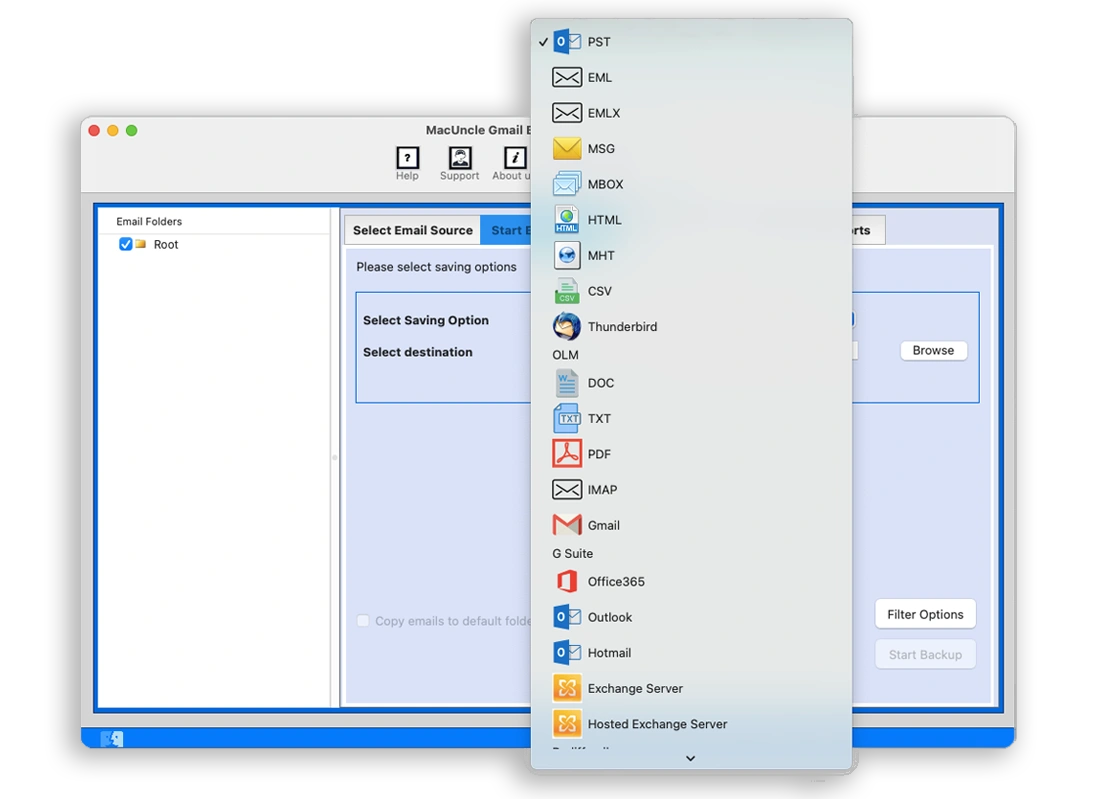Uncheck the Root folder checkbox

coord(125,244)
